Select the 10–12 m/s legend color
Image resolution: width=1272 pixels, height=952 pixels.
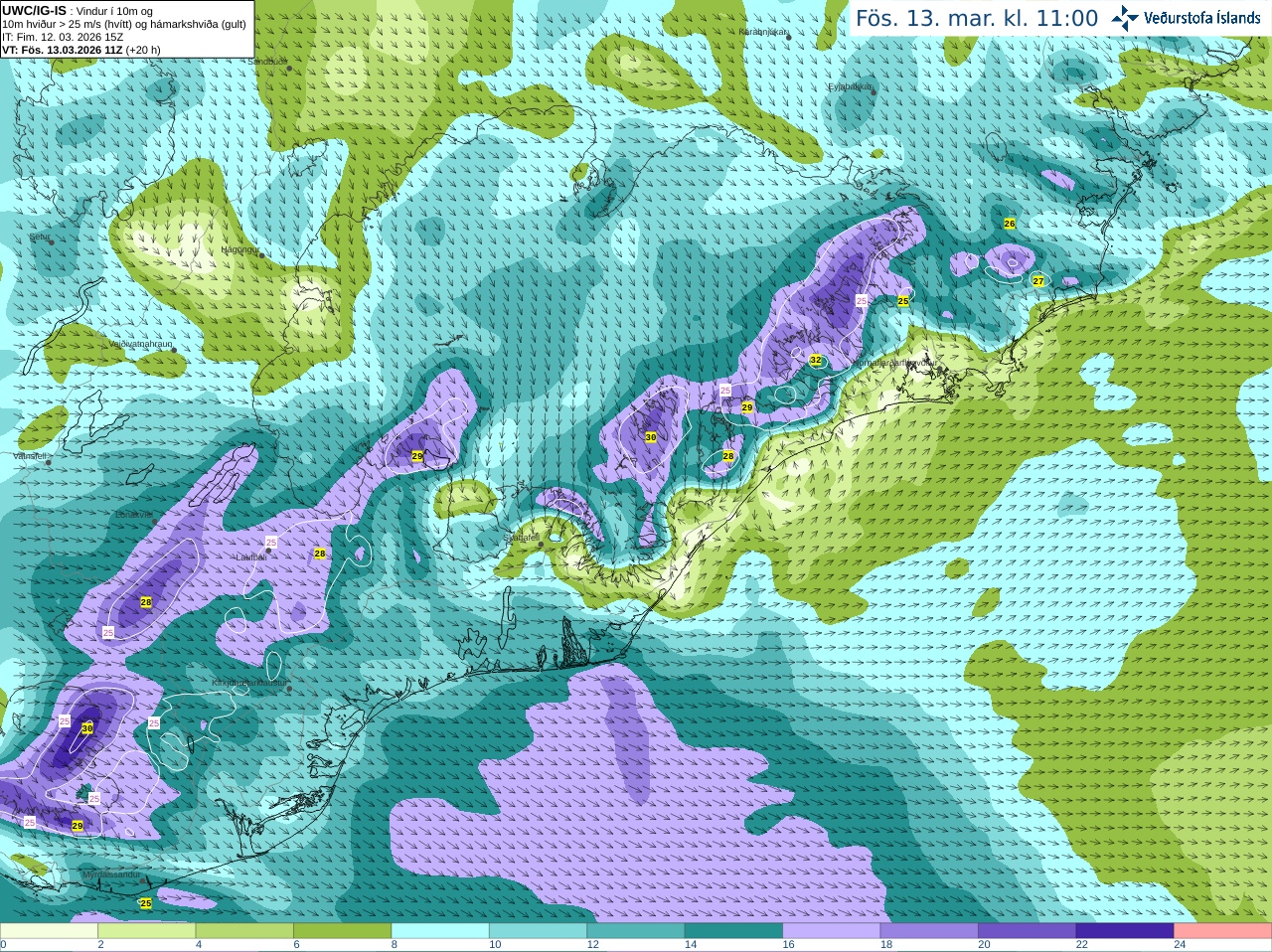click(538, 931)
